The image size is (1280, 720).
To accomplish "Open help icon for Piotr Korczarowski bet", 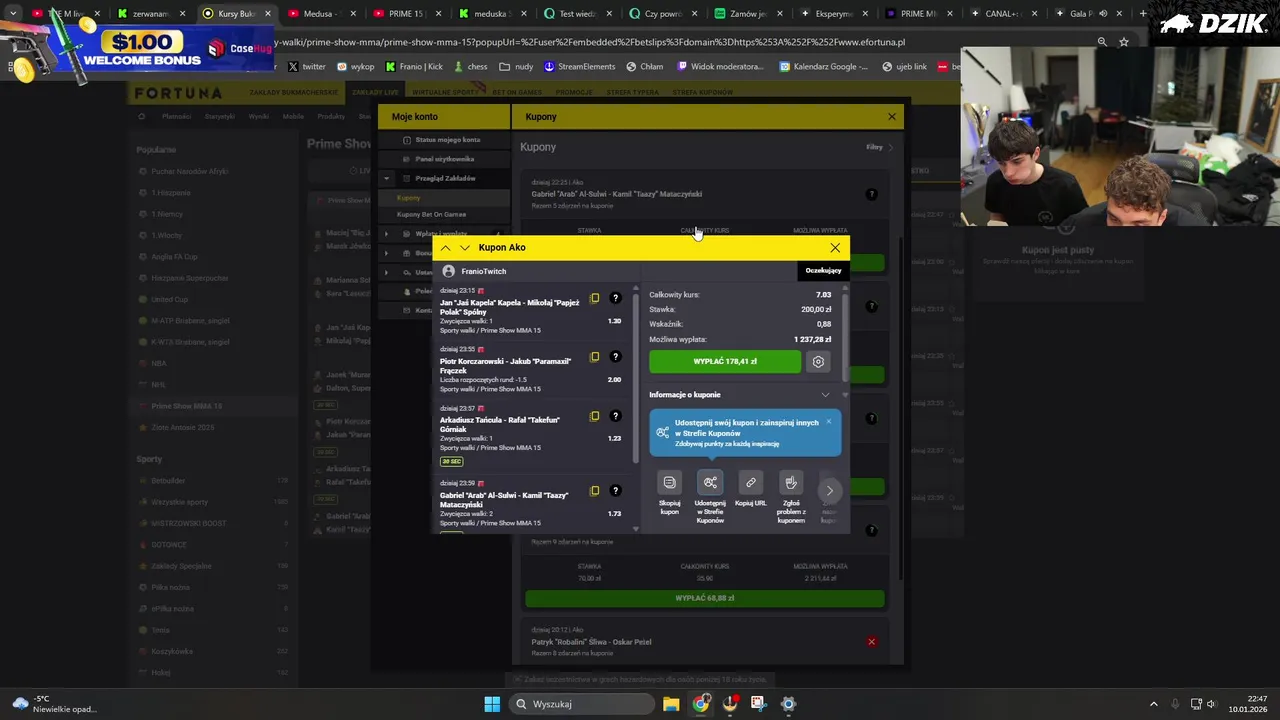I will 615,357.
